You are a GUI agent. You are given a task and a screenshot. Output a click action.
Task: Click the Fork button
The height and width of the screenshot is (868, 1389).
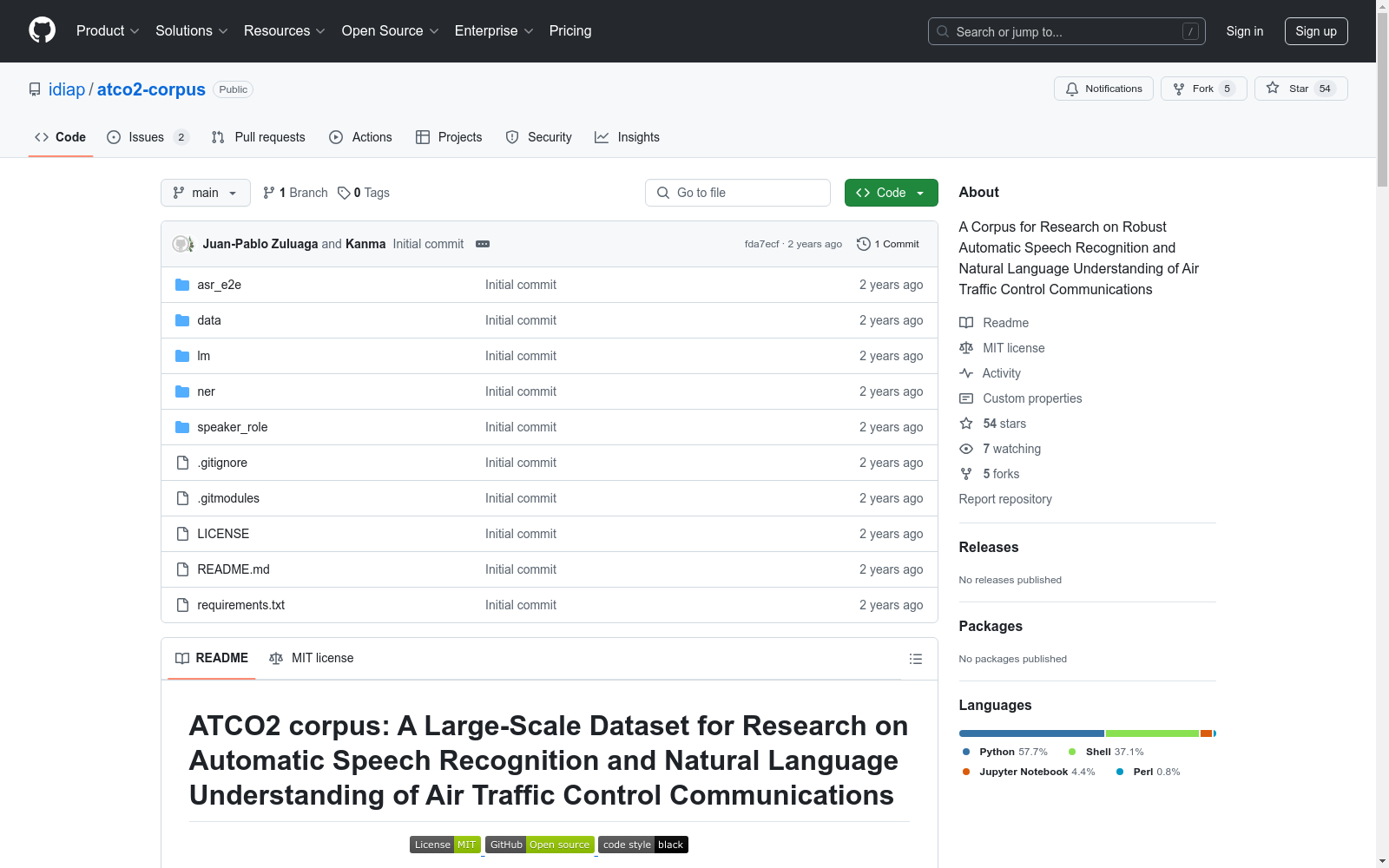1204,89
